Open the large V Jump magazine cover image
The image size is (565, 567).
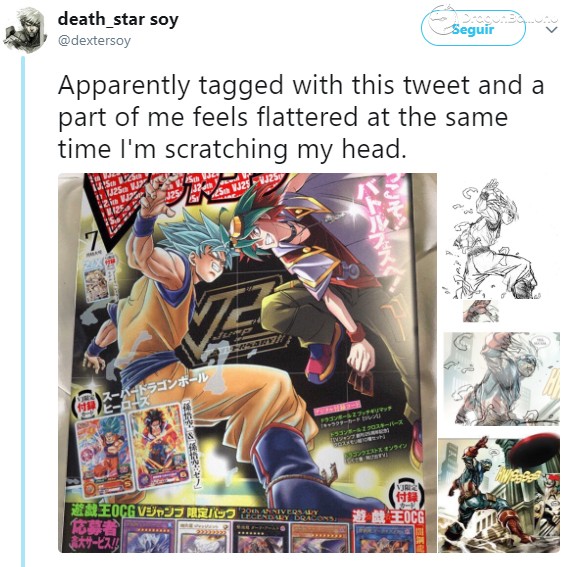point(247,363)
